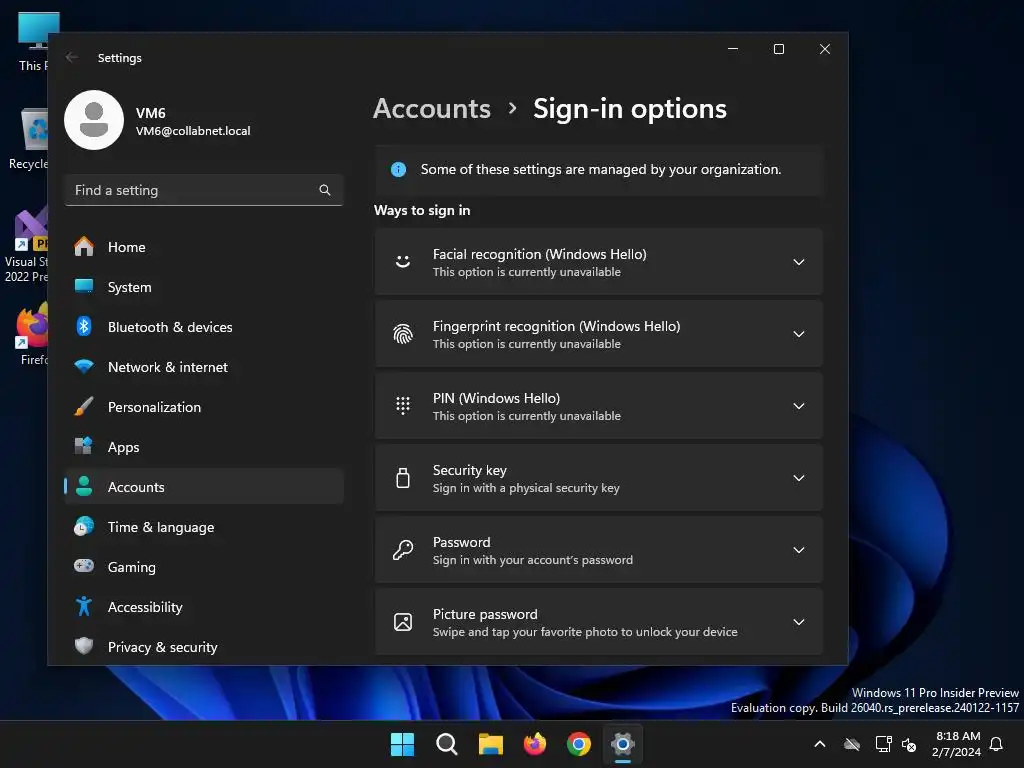Viewport: 1024px width, 768px height.
Task: Click the Picture password image icon
Action: 403,622
